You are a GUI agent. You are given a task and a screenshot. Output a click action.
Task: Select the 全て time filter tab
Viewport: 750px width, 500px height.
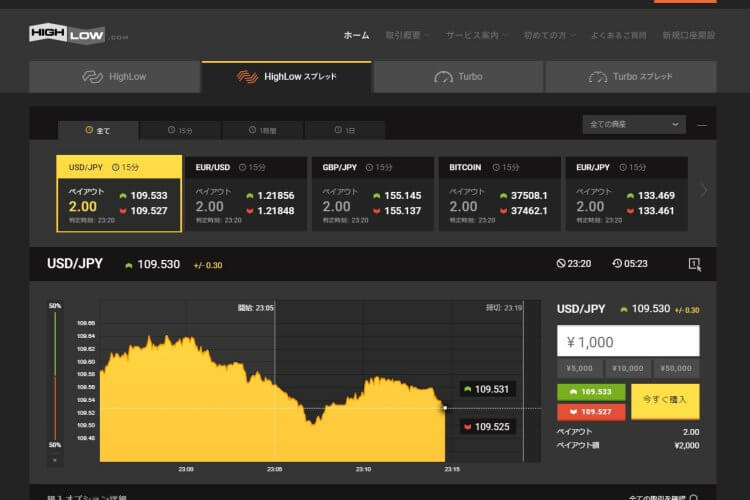coord(98,130)
